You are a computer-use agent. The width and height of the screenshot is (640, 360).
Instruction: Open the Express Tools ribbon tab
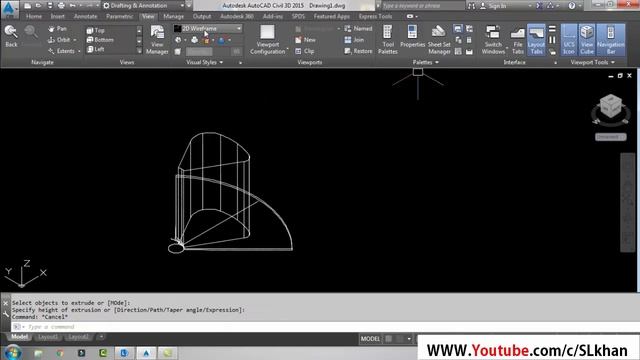(376, 16)
